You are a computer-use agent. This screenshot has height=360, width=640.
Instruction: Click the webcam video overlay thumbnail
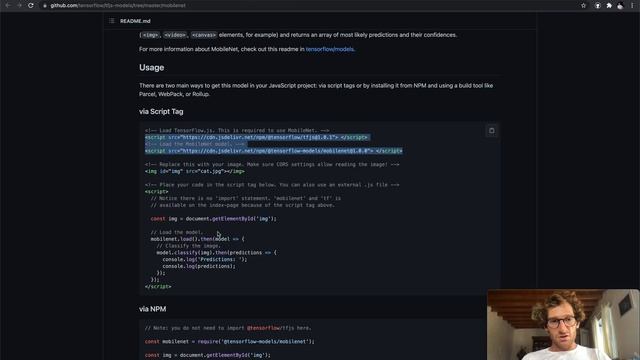tap(563, 325)
